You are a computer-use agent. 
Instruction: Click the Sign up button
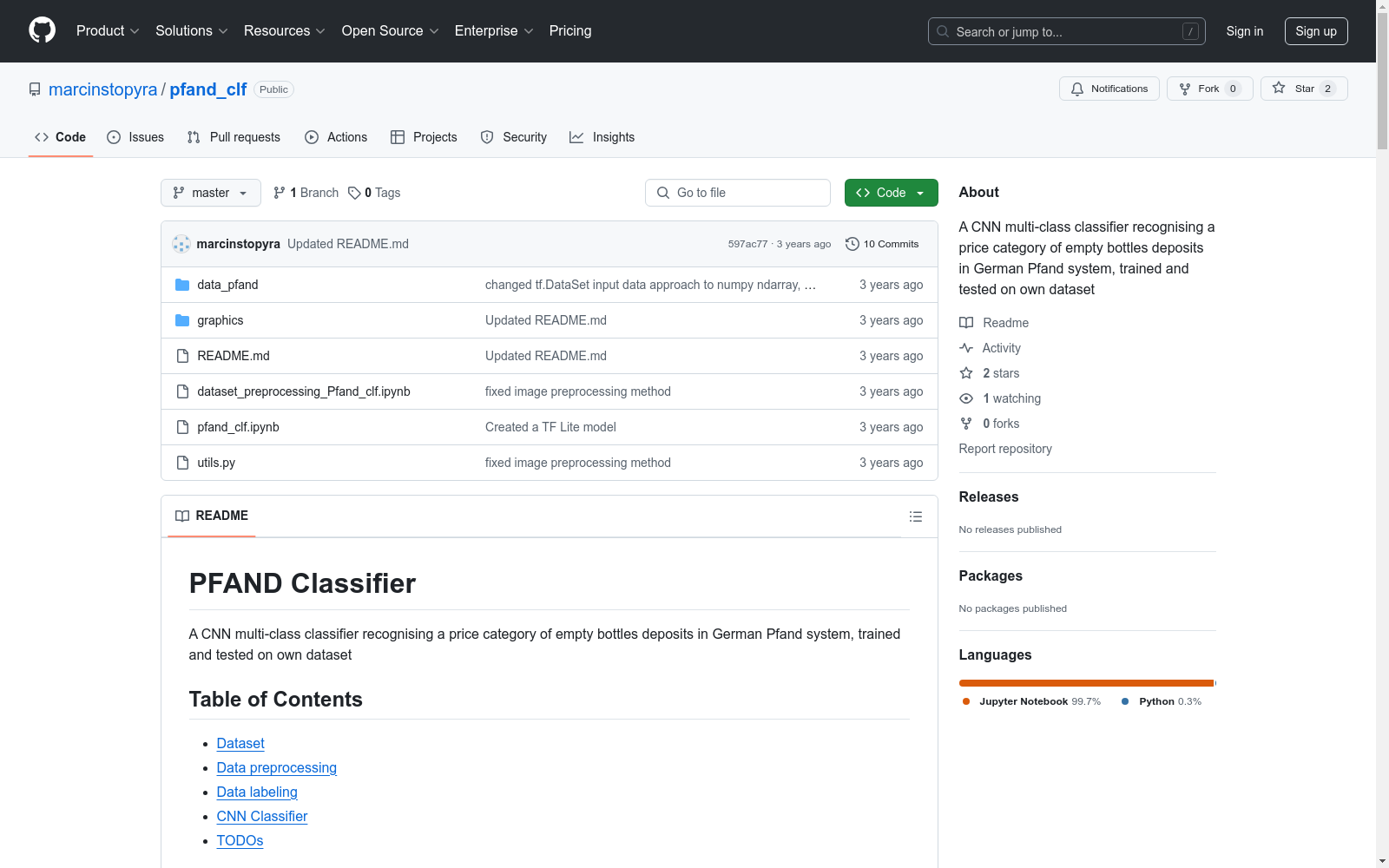[x=1316, y=31]
